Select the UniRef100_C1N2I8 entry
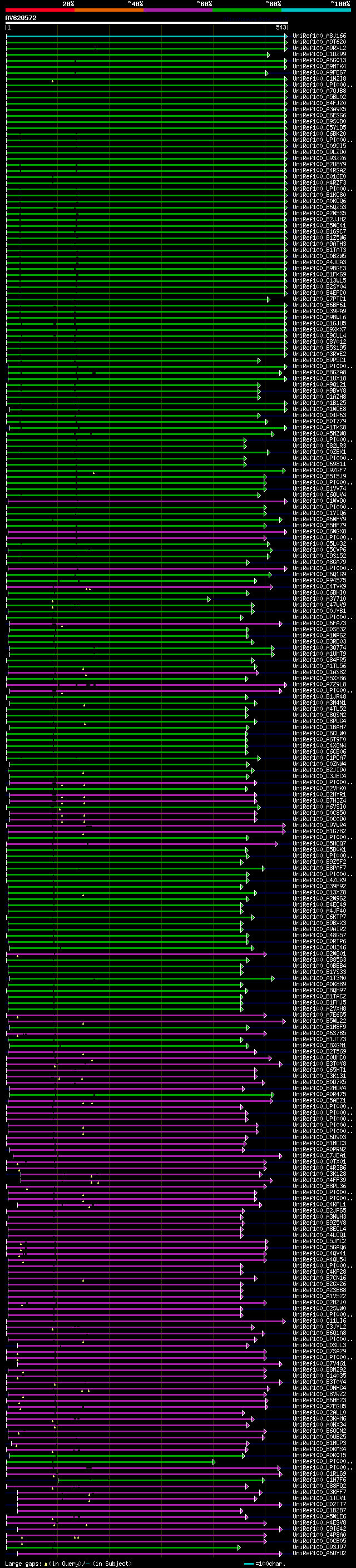 tap(319, 78)
